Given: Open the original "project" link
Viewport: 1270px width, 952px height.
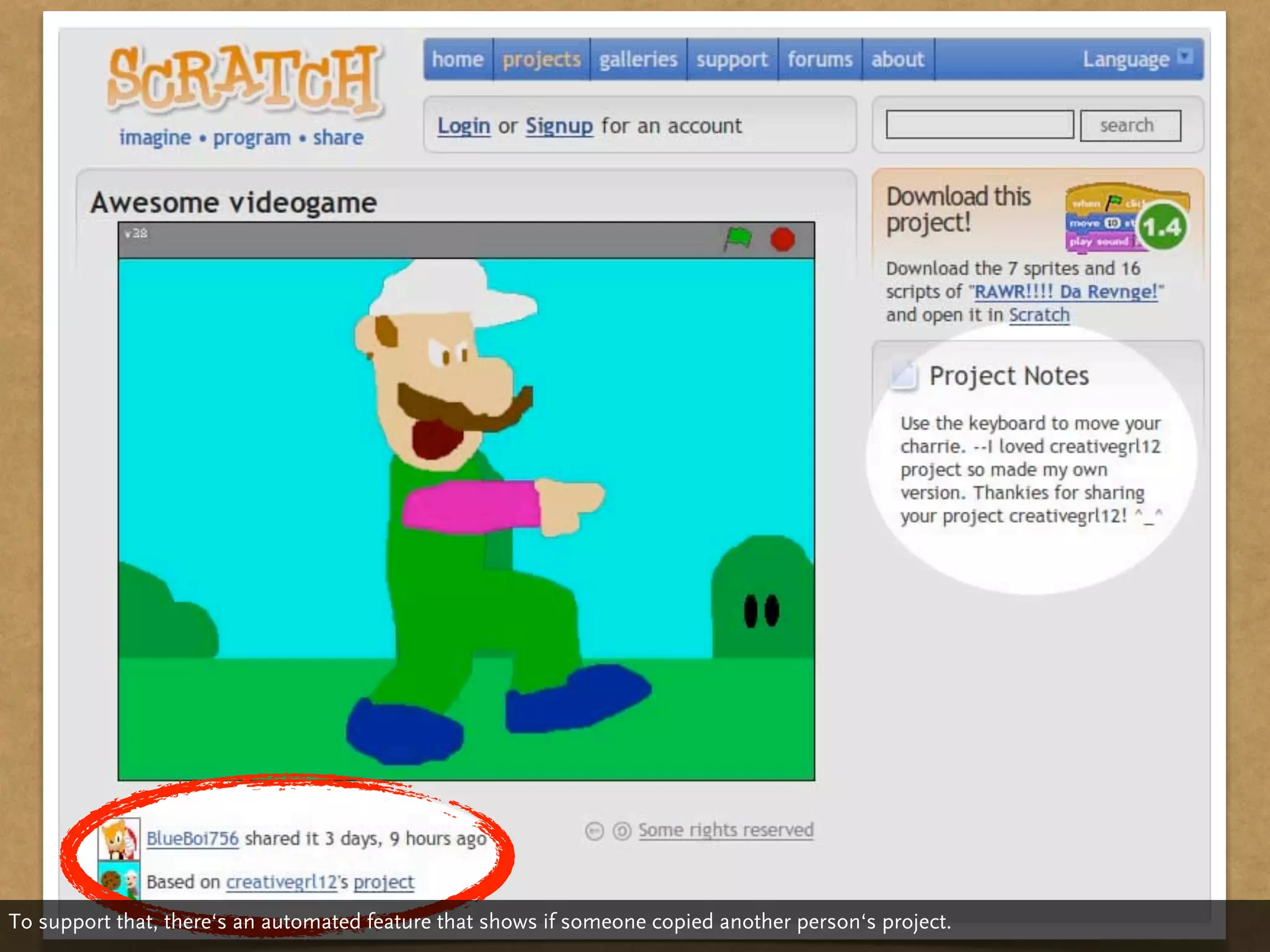Looking at the screenshot, I should tap(383, 882).
